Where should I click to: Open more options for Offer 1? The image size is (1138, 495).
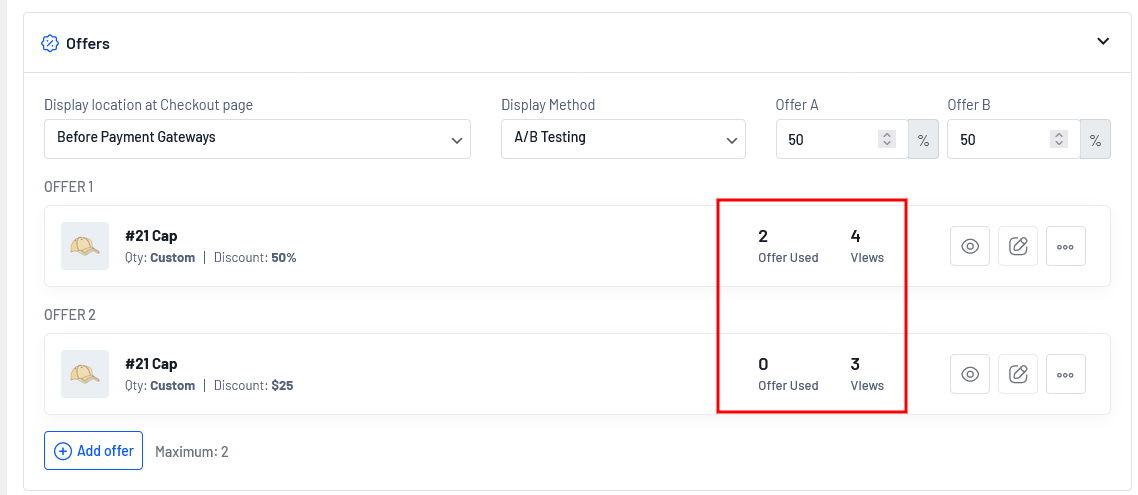coord(1065,246)
